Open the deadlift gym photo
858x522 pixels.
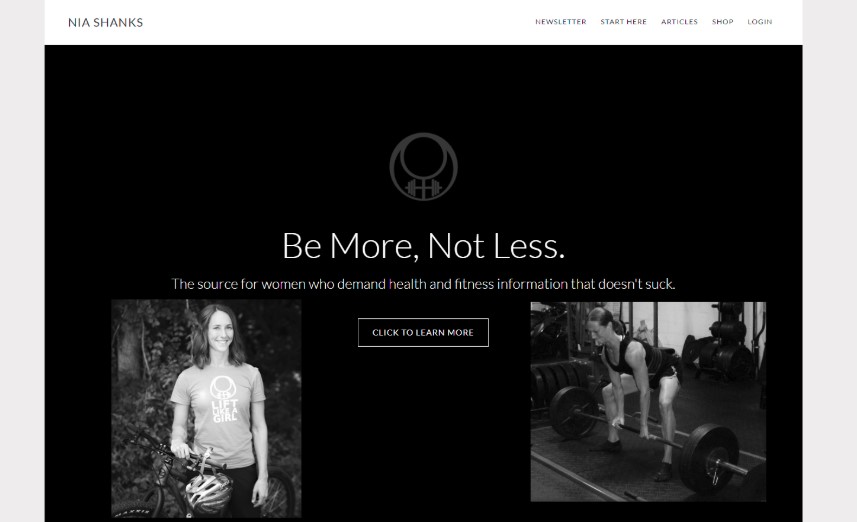(648, 402)
